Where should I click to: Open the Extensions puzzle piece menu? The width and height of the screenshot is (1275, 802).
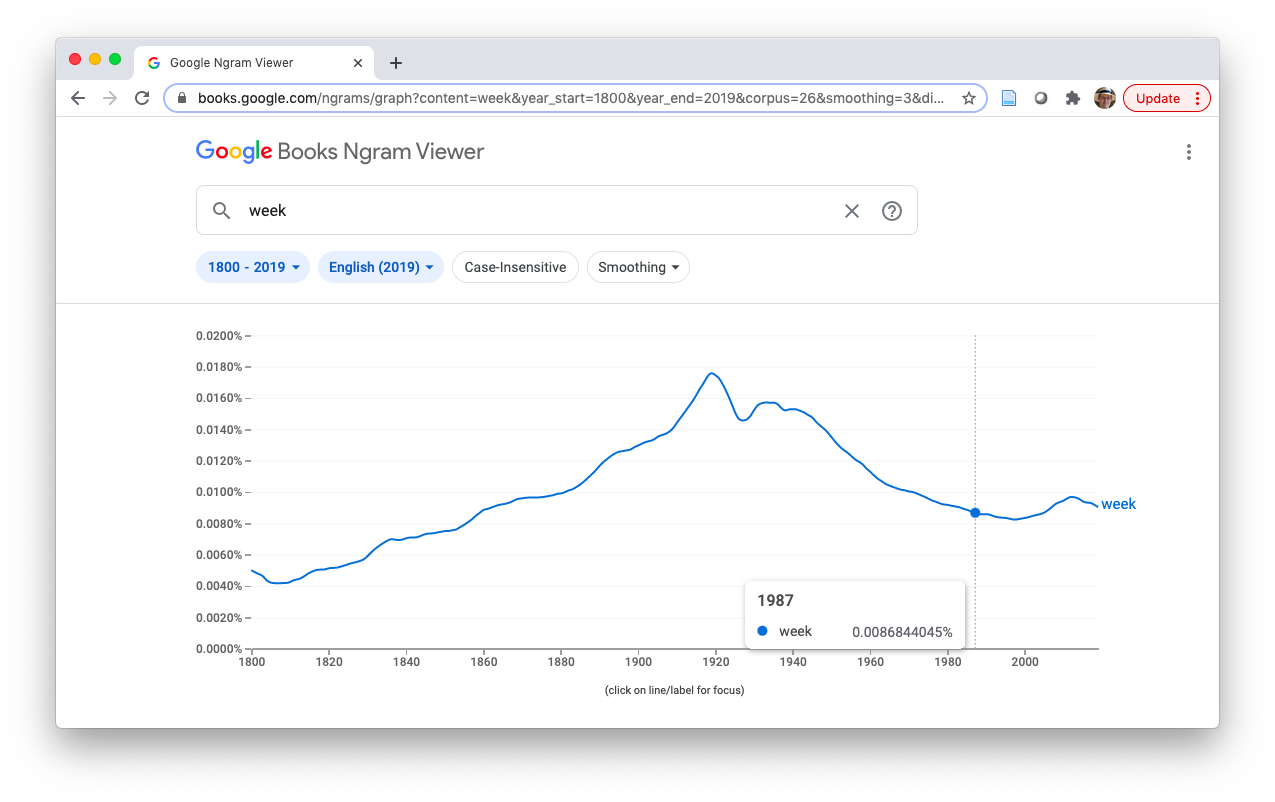click(1073, 98)
